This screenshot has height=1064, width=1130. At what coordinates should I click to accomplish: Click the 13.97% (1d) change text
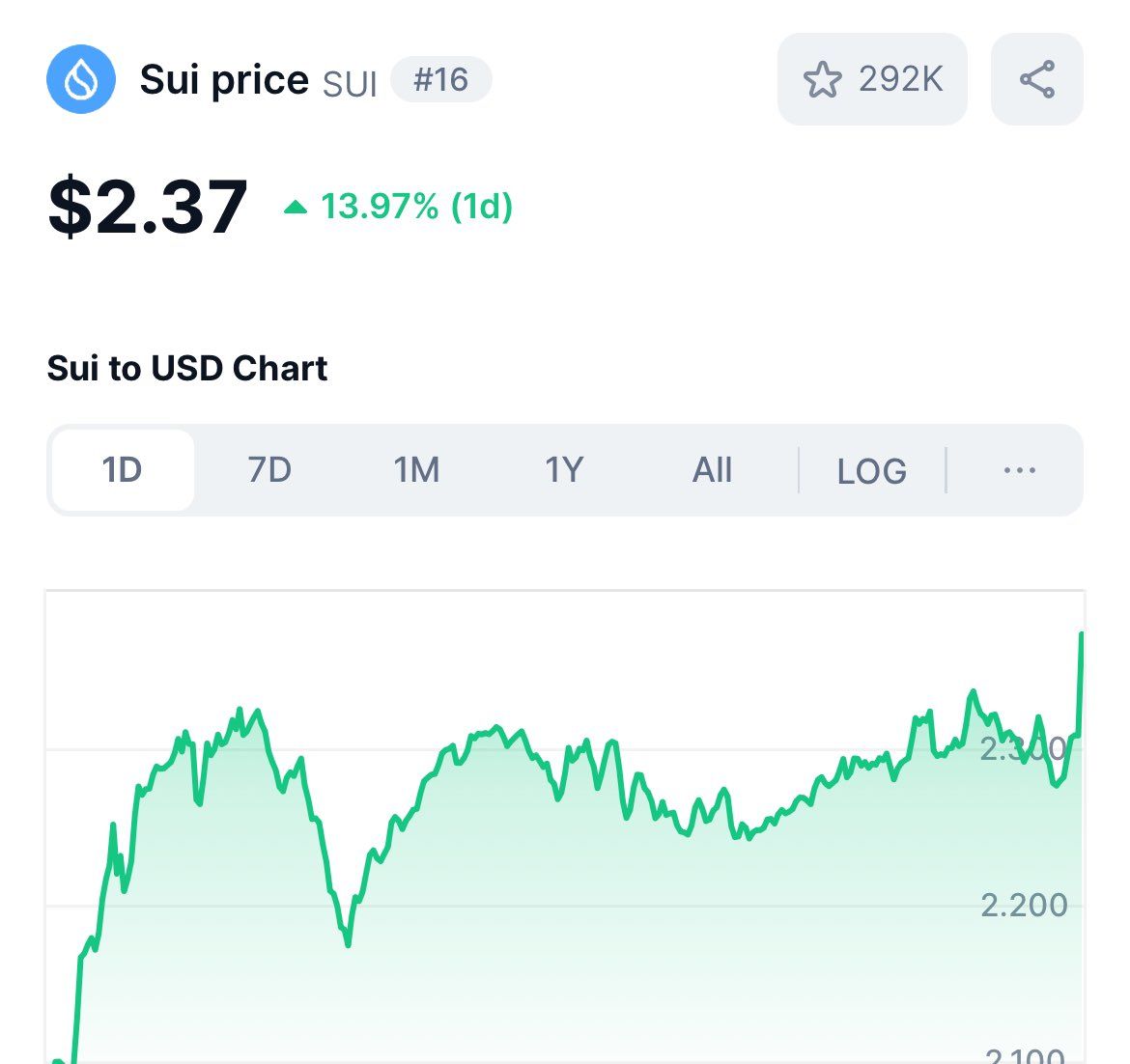point(416,207)
